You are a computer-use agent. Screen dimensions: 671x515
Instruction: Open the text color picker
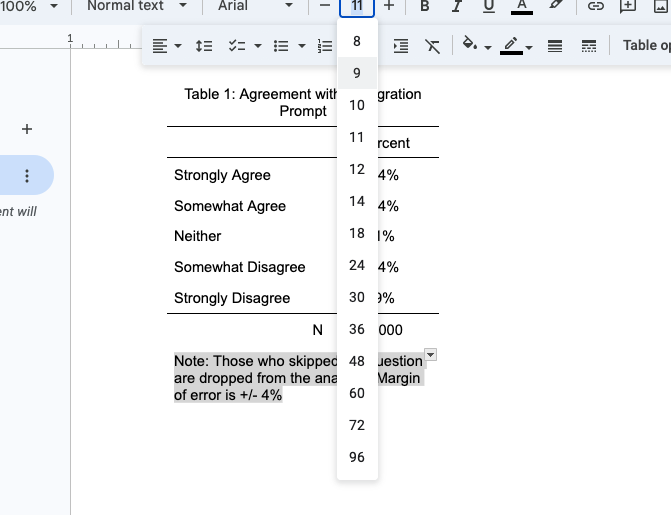(x=521, y=6)
